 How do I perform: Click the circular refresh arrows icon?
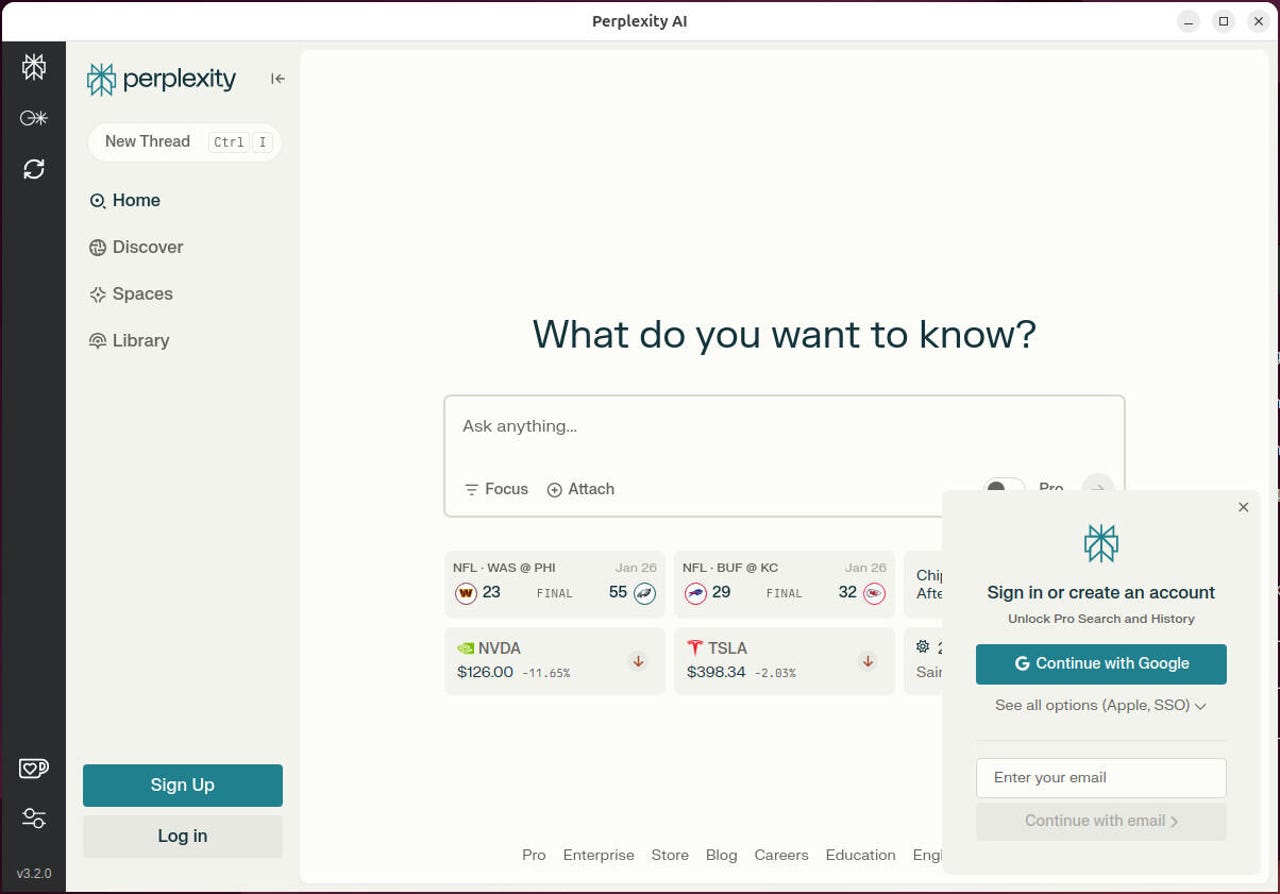(x=34, y=169)
